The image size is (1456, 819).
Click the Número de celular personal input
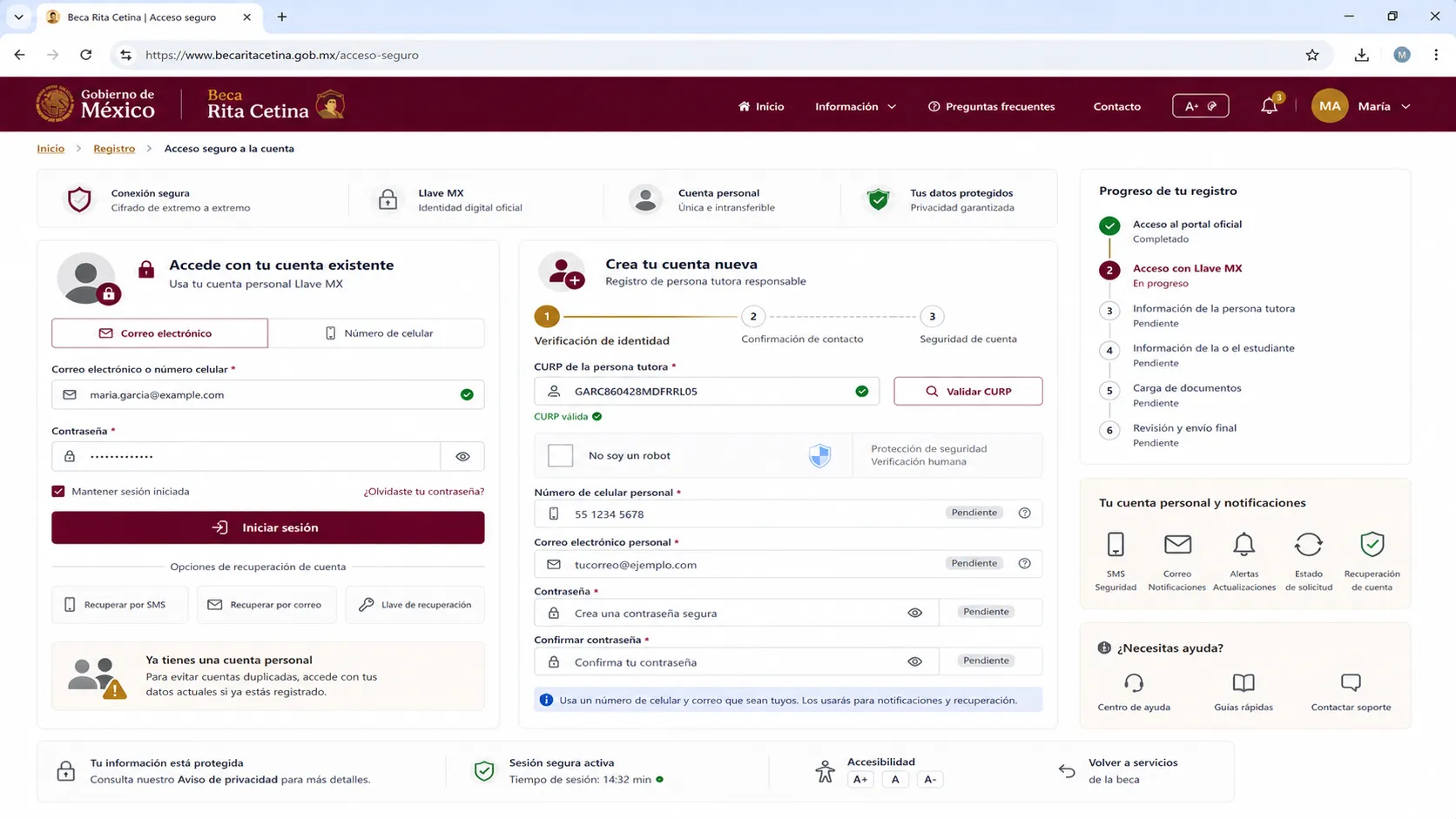pos(788,514)
